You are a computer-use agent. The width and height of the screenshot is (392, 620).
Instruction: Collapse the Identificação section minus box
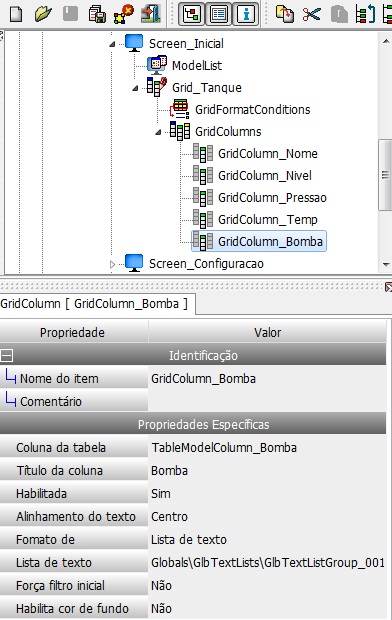coord(7,355)
